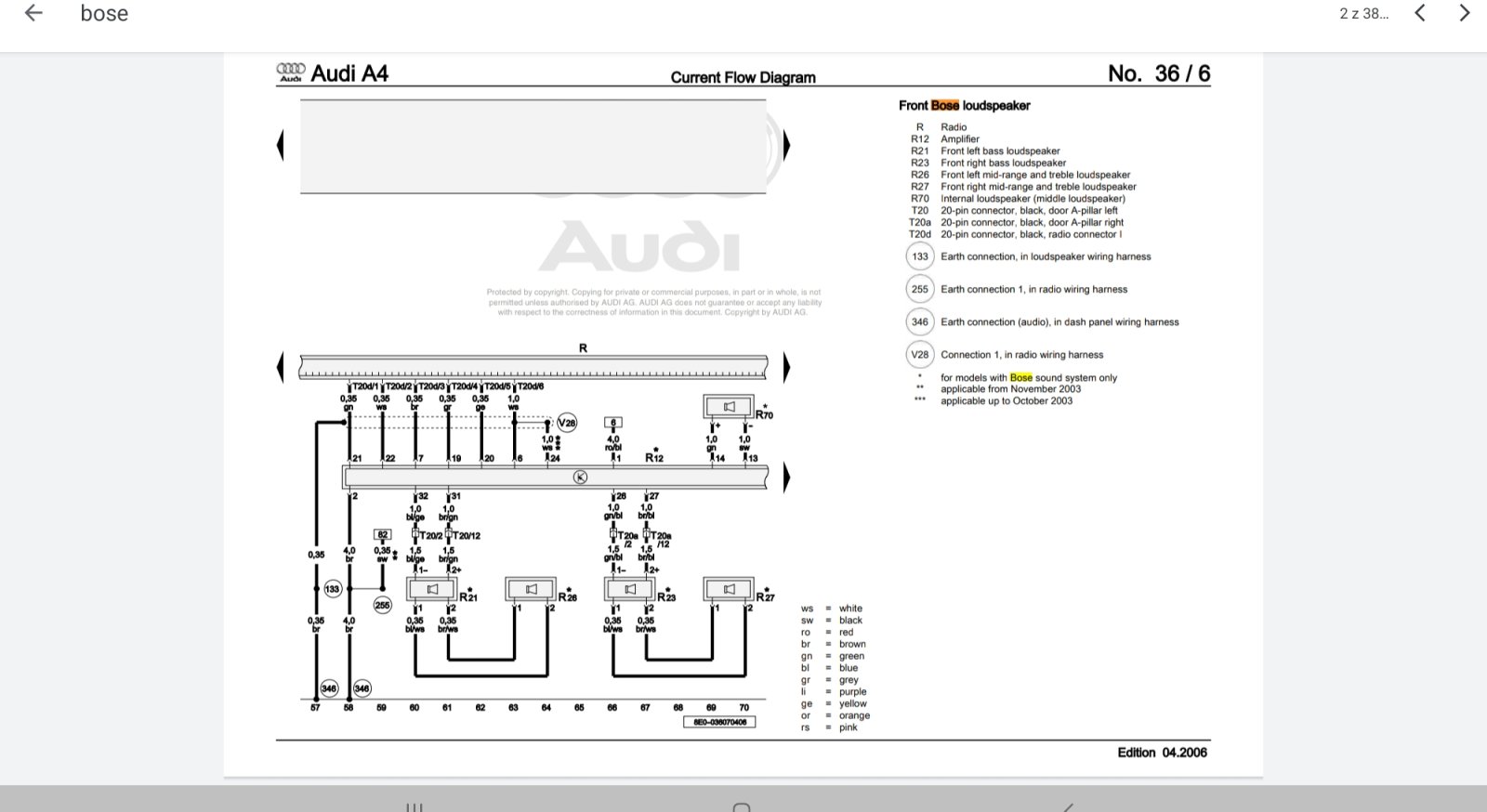This screenshot has height=812, width=1487.
Task: Tap the '2 z 38...' match counter
Action: coord(1363,14)
